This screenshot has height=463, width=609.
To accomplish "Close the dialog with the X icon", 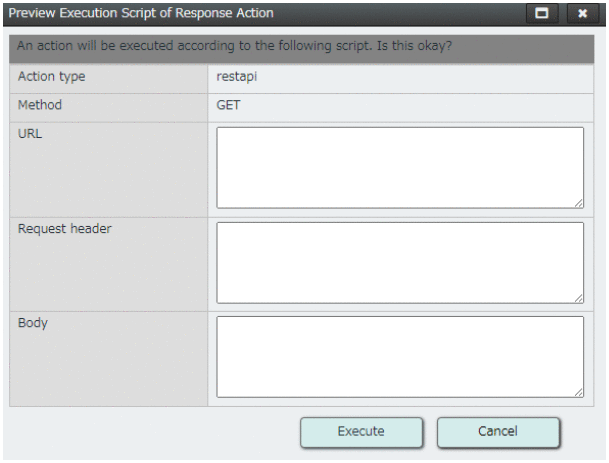I will pos(582,14).
